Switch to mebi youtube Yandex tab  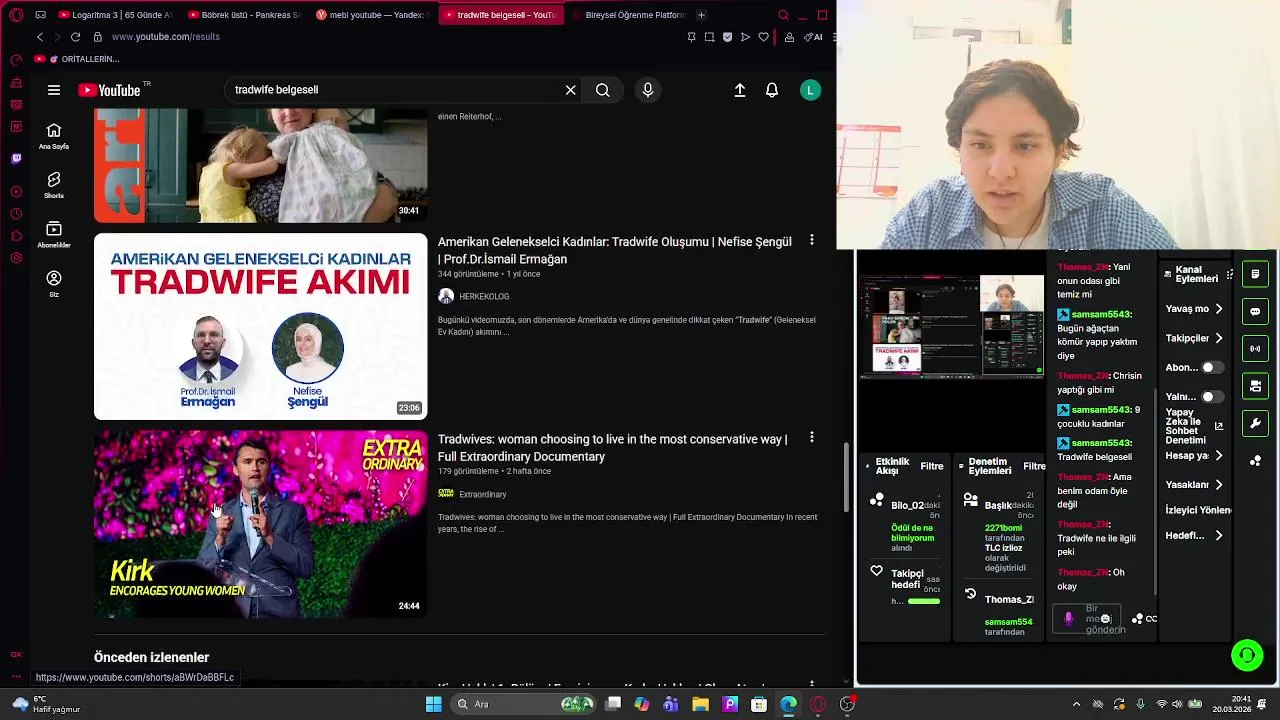tap(371, 15)
